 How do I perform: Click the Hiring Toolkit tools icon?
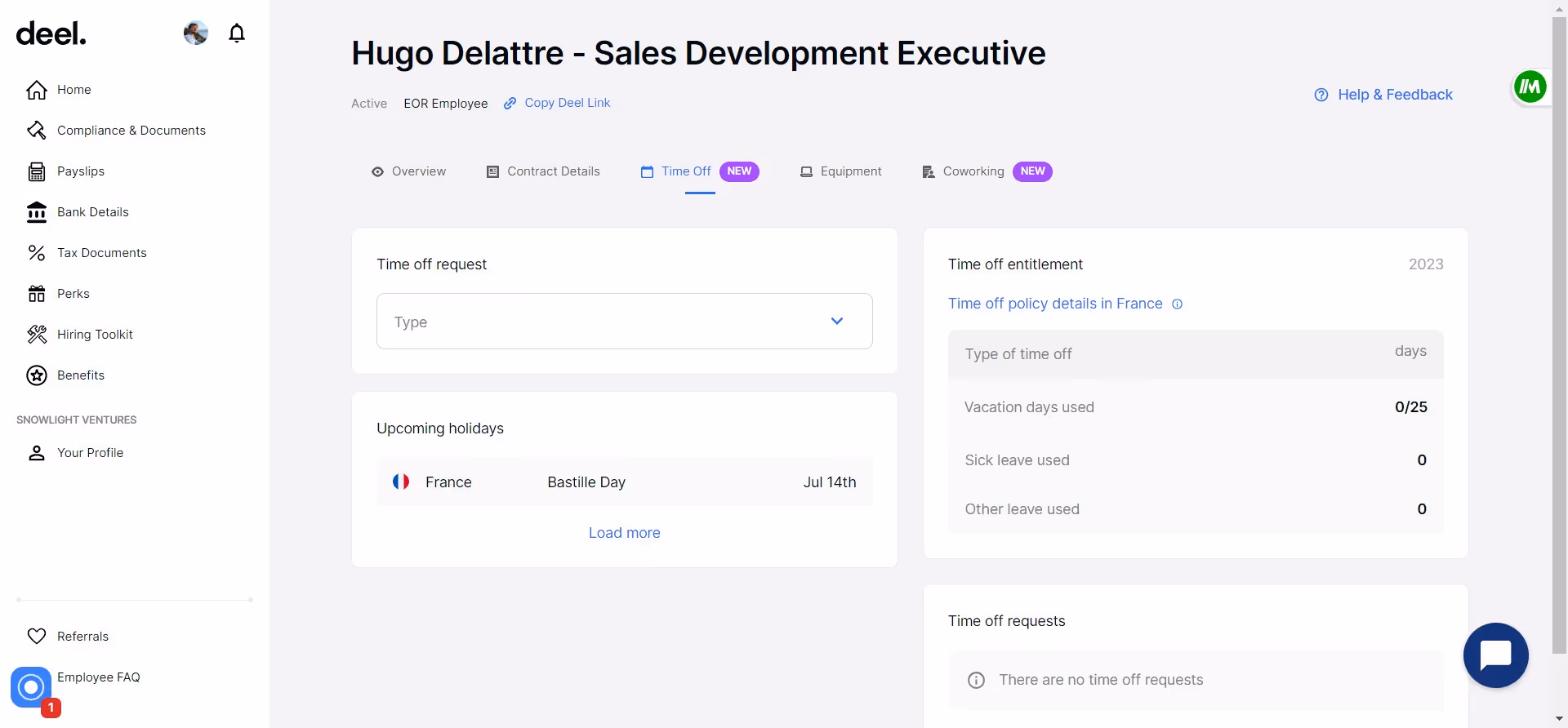pyautogui.click(x=37, y=335)
